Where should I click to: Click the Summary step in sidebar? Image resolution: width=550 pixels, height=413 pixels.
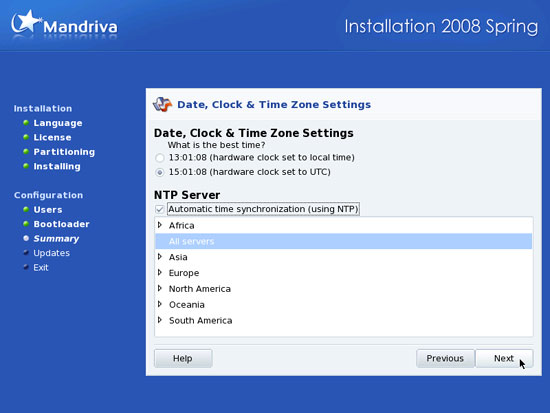tap(56, 239)
